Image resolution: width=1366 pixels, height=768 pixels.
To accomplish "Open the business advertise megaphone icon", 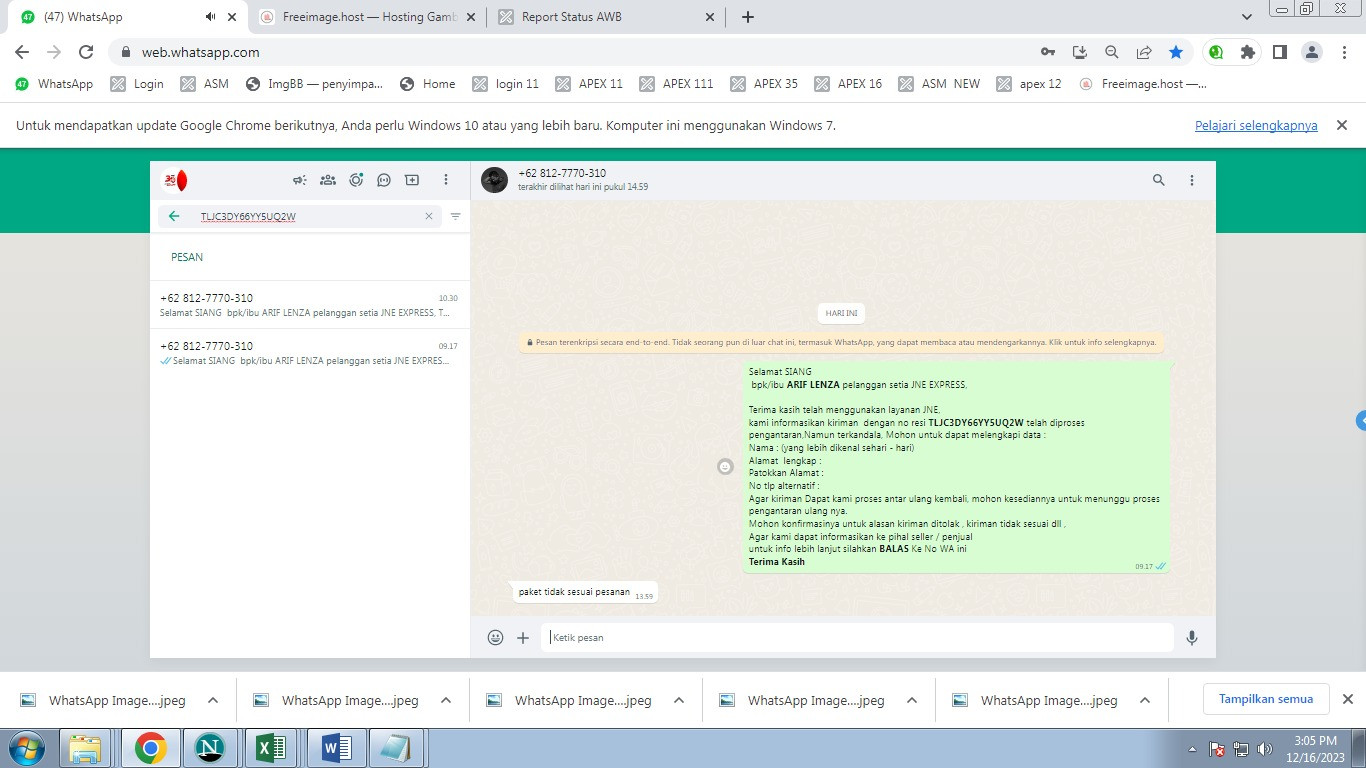I will coord(299,180).
